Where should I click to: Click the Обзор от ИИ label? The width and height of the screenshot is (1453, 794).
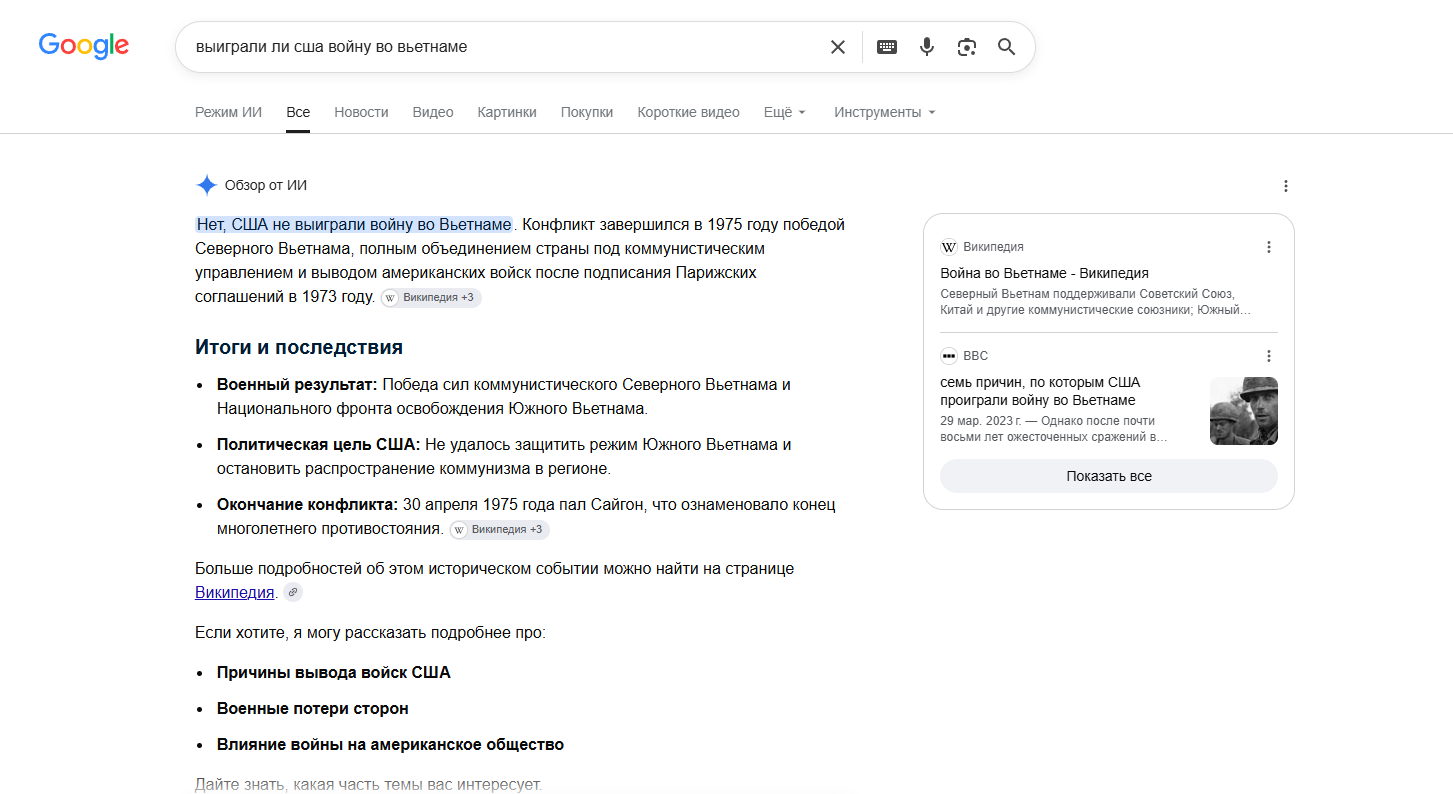266,185
